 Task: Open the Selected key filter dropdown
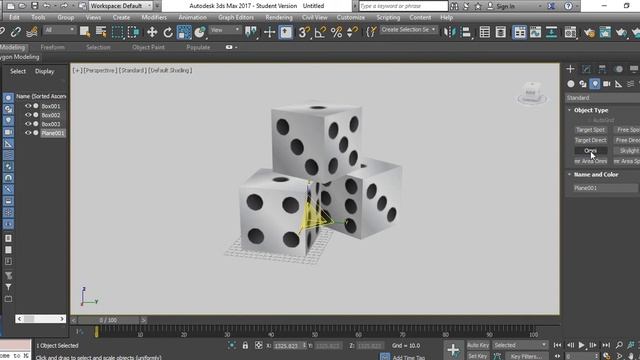click(520, 345)
